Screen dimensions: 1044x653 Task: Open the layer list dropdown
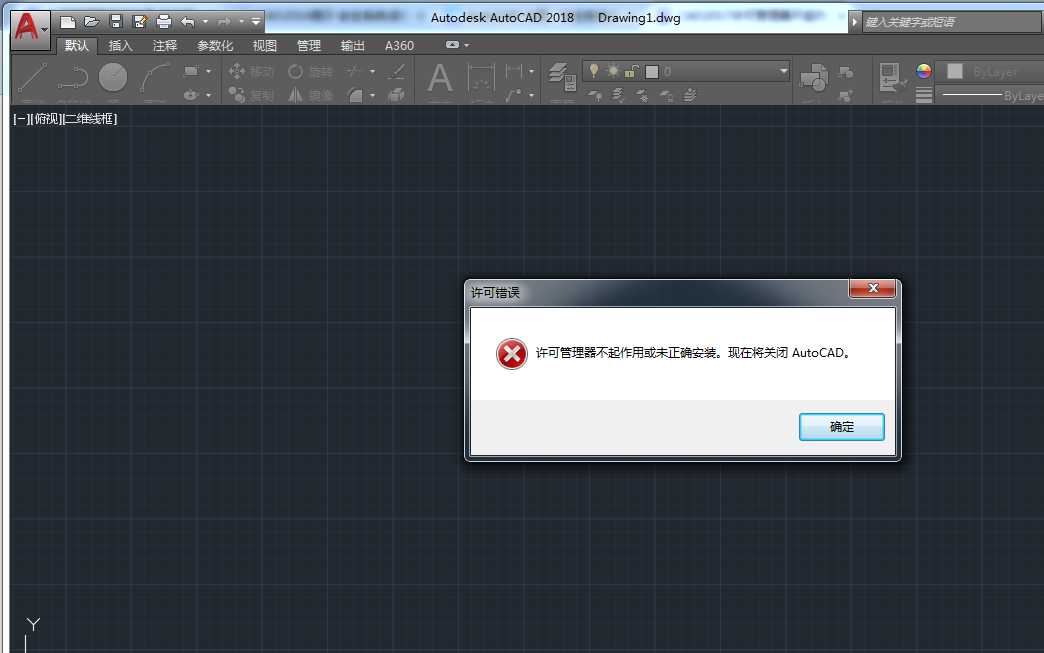pyautogui.click(x=783, y=71)
